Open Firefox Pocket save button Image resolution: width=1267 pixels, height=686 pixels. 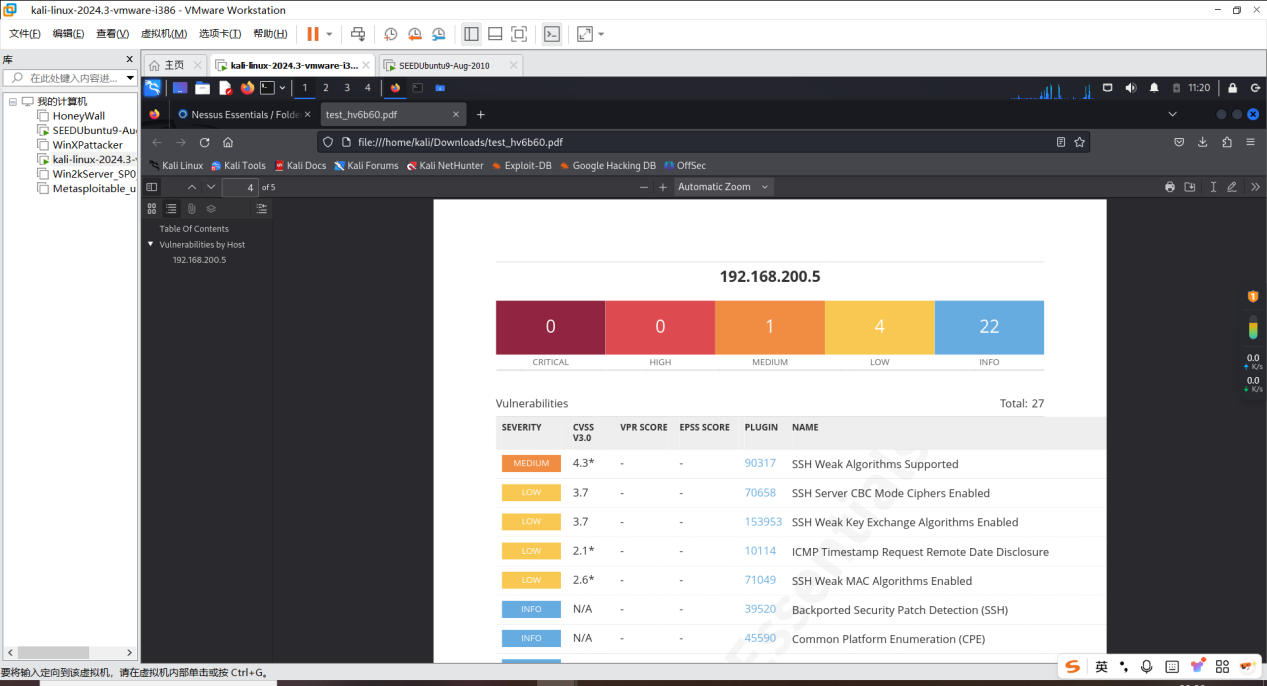[x=1179, y=142]
